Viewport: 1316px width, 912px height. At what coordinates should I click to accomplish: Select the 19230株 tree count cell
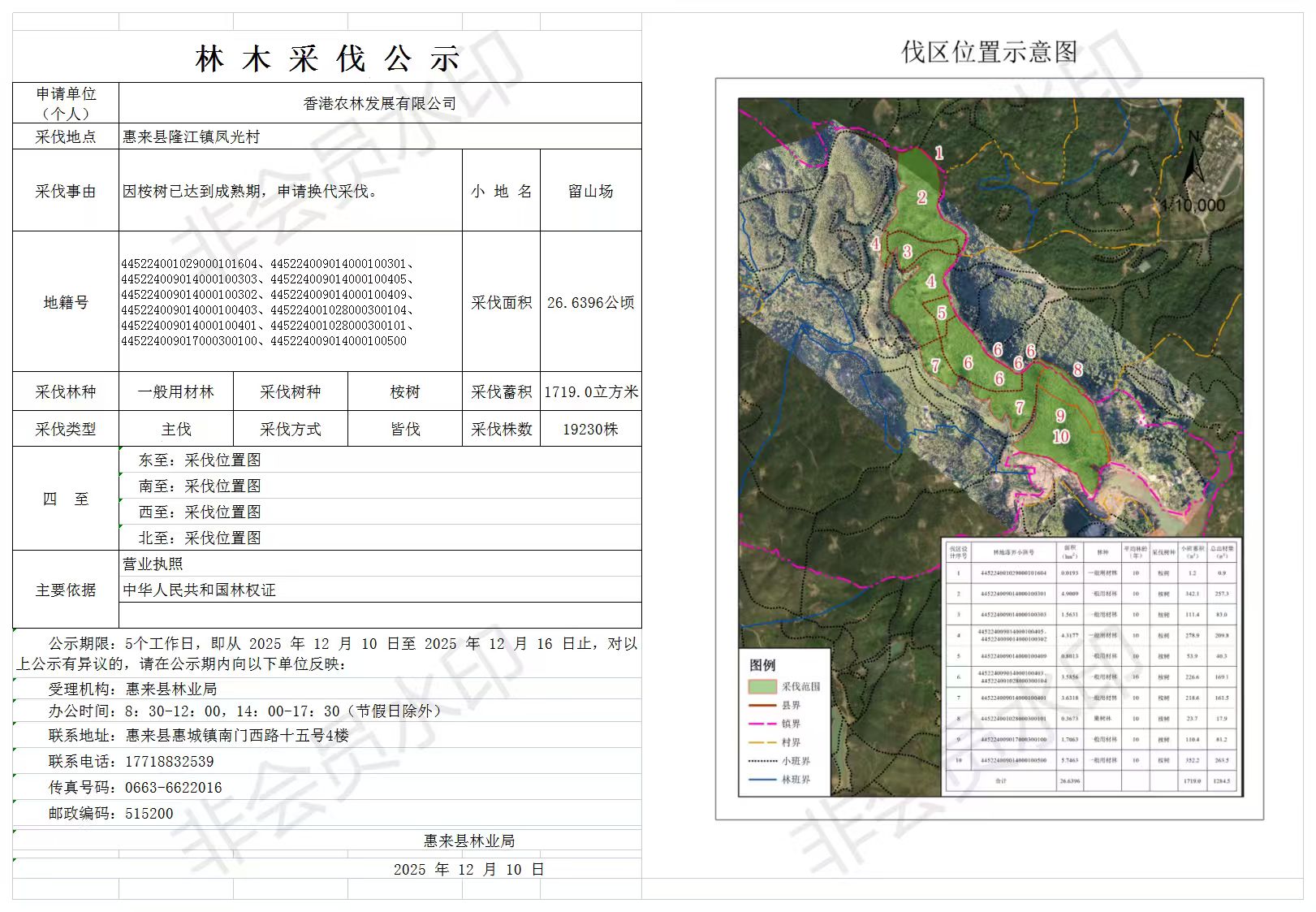590,429
